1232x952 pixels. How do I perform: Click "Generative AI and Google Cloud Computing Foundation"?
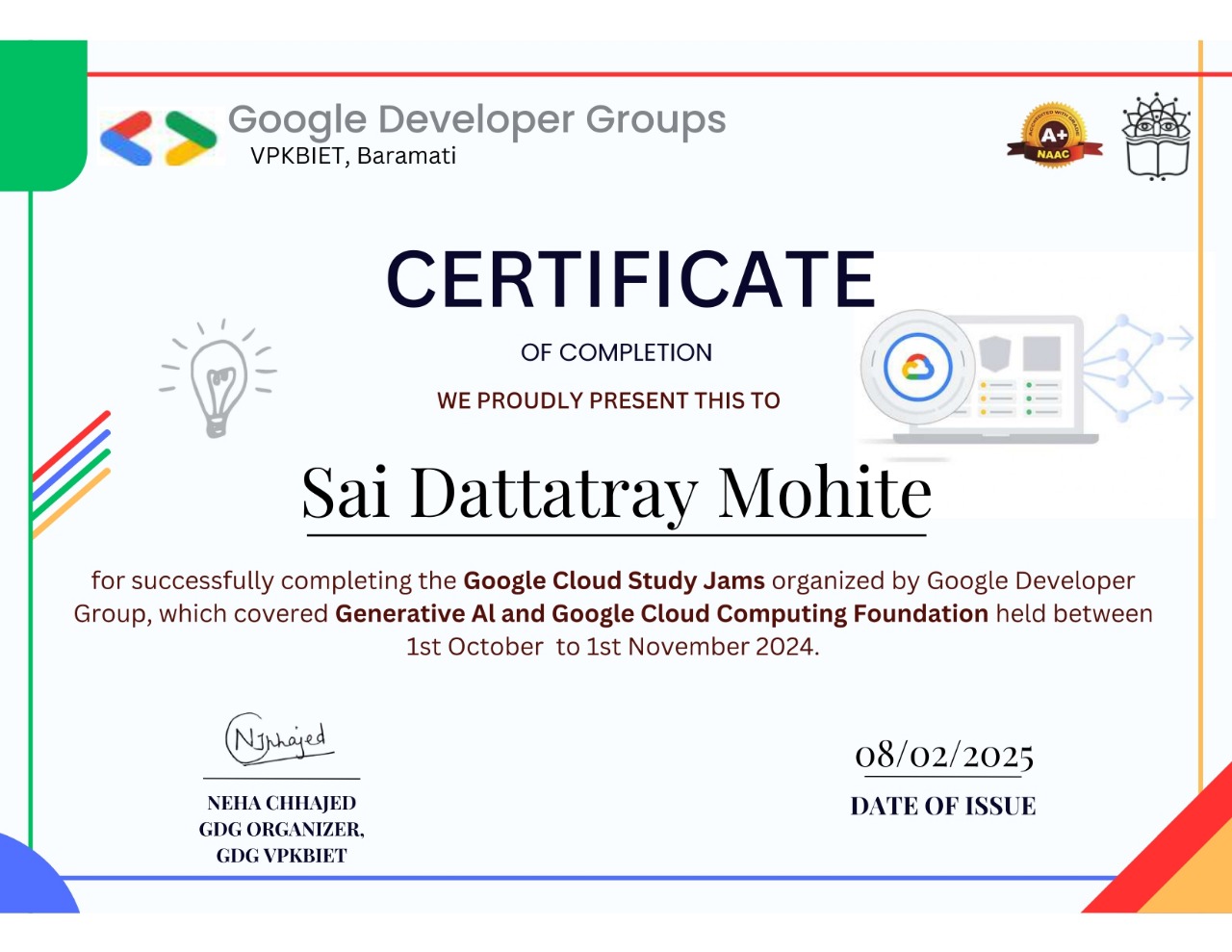[661, 614]
